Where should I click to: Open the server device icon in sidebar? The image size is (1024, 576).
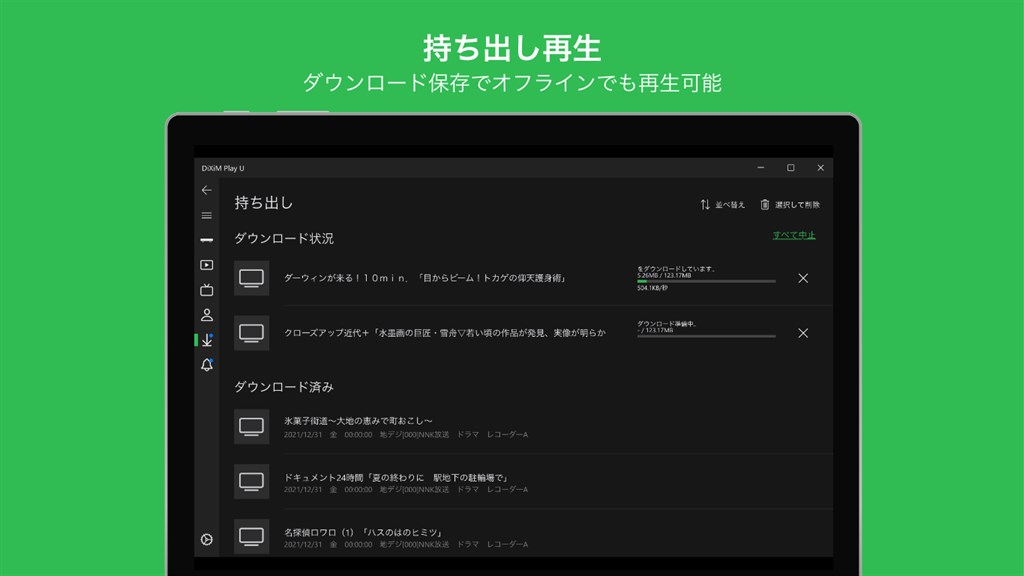coord(206,240)
